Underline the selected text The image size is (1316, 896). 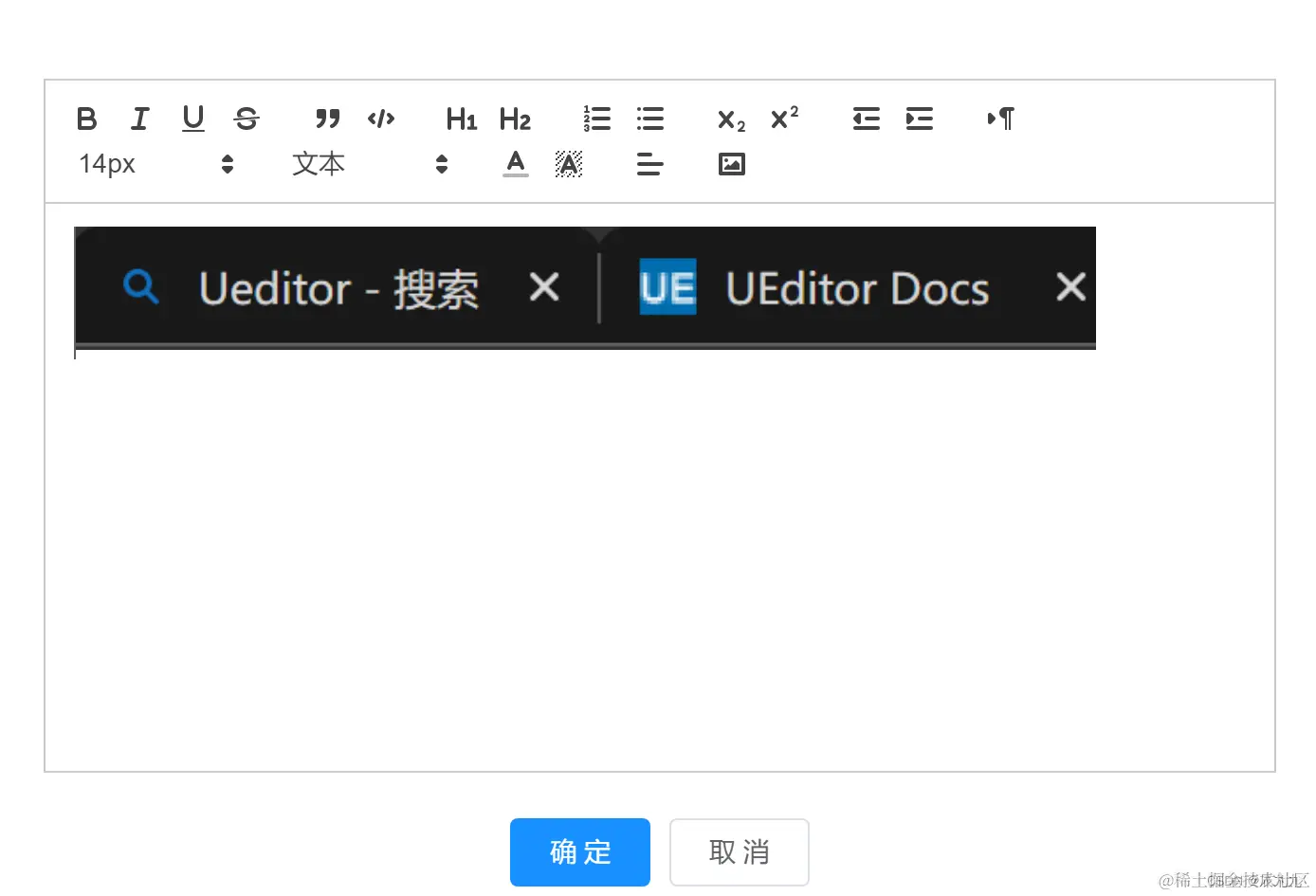pos(192,119)
